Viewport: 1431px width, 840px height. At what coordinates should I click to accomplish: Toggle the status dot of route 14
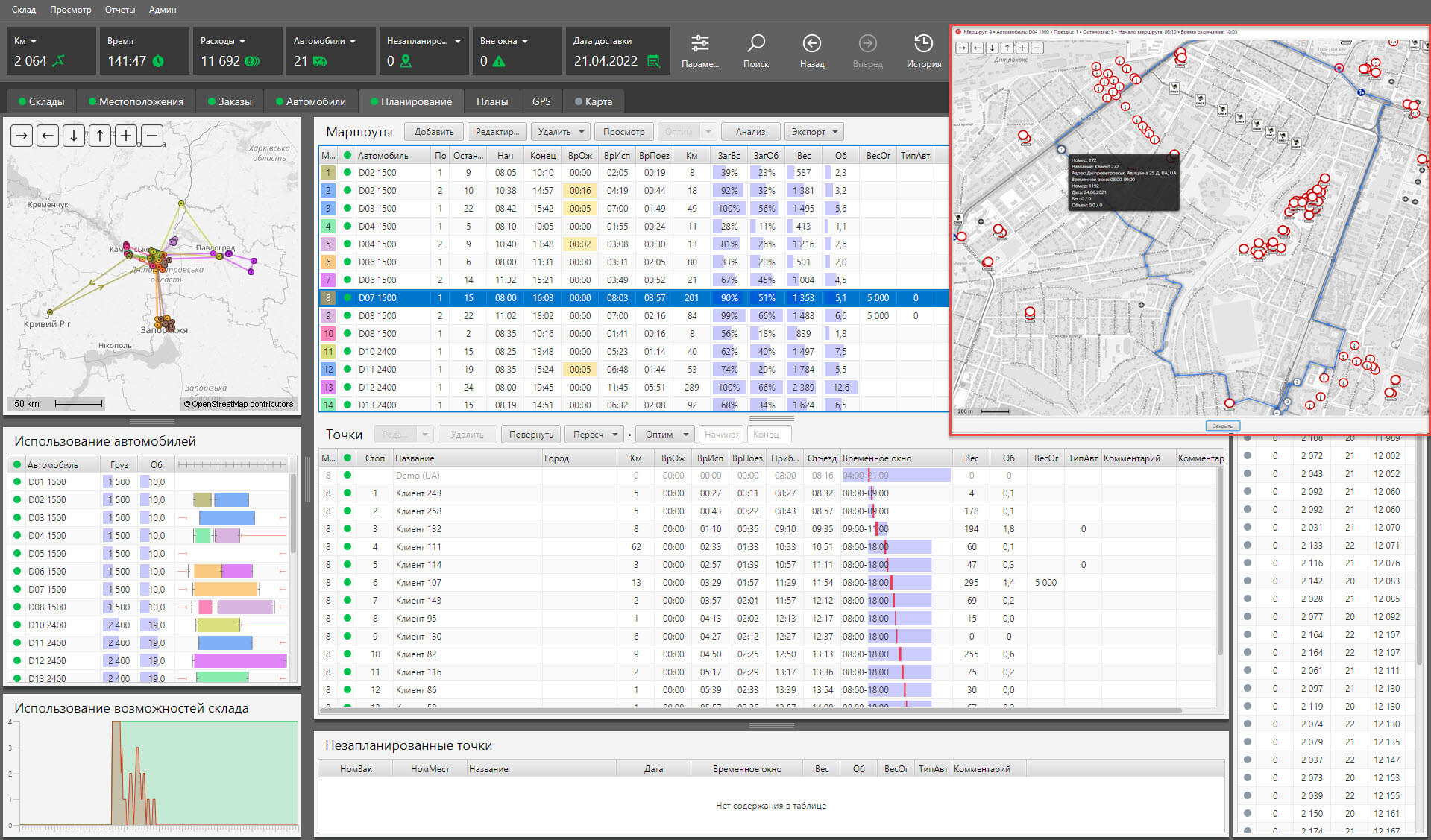347,405
